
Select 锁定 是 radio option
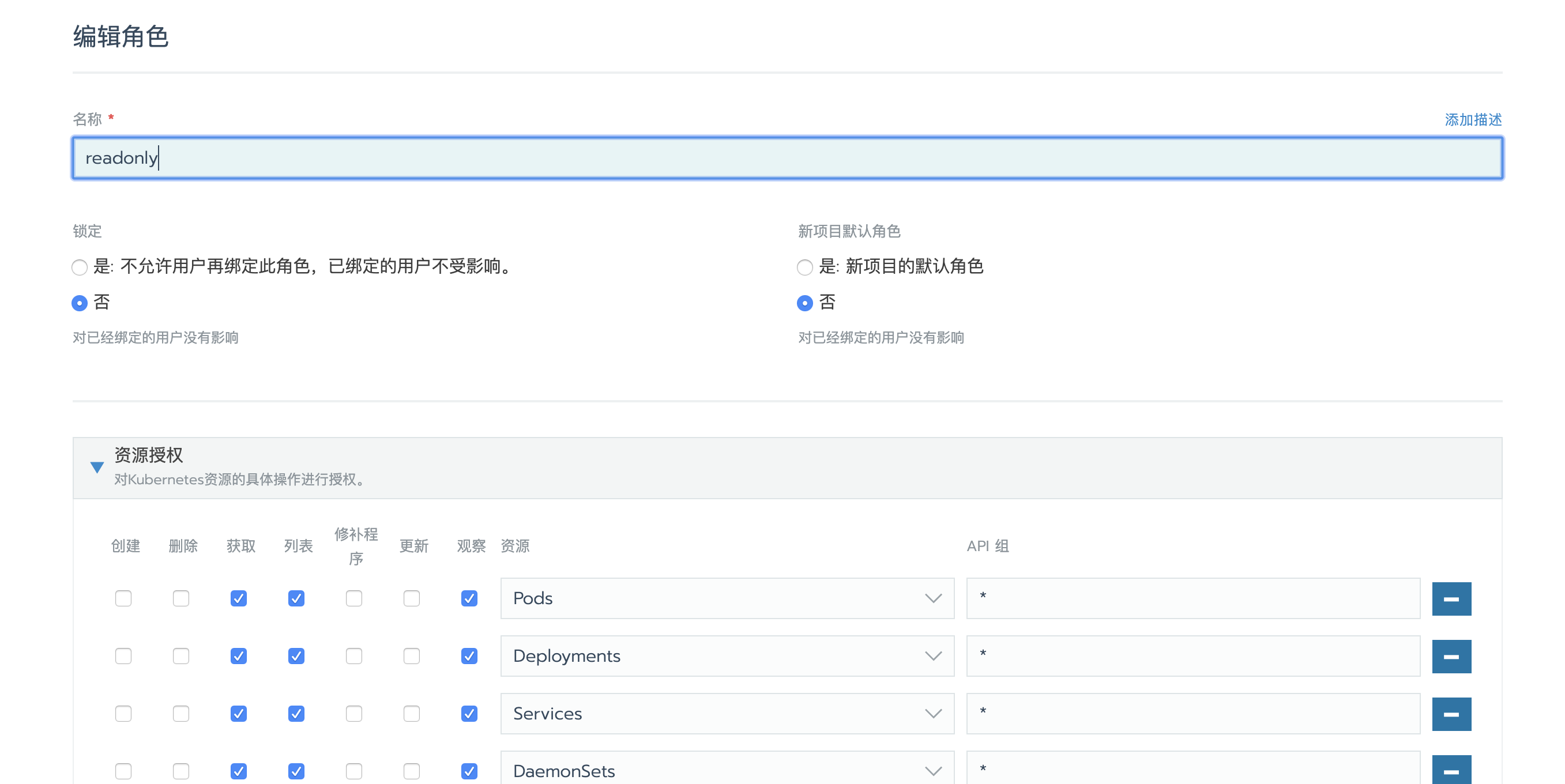coord(80,267)
